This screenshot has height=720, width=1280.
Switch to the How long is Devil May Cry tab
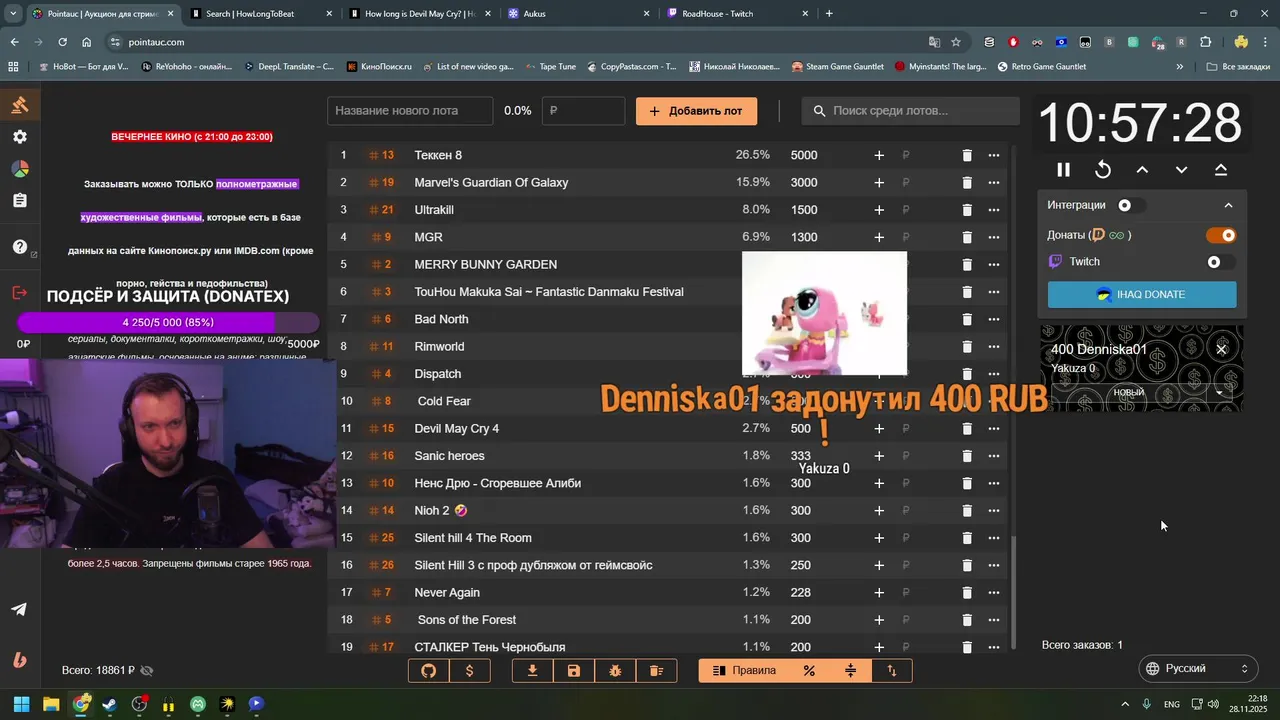coord(420,14)
